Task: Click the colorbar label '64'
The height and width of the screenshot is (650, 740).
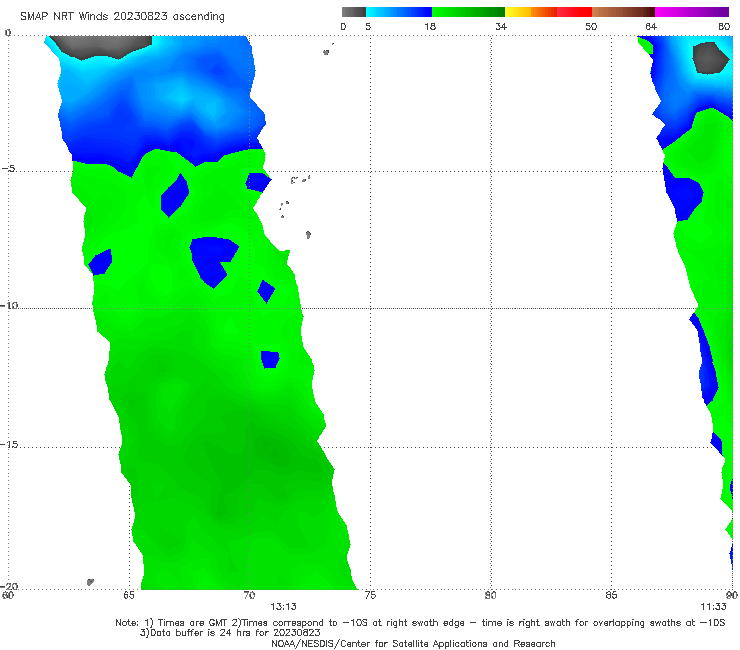Action: point(651,26)
